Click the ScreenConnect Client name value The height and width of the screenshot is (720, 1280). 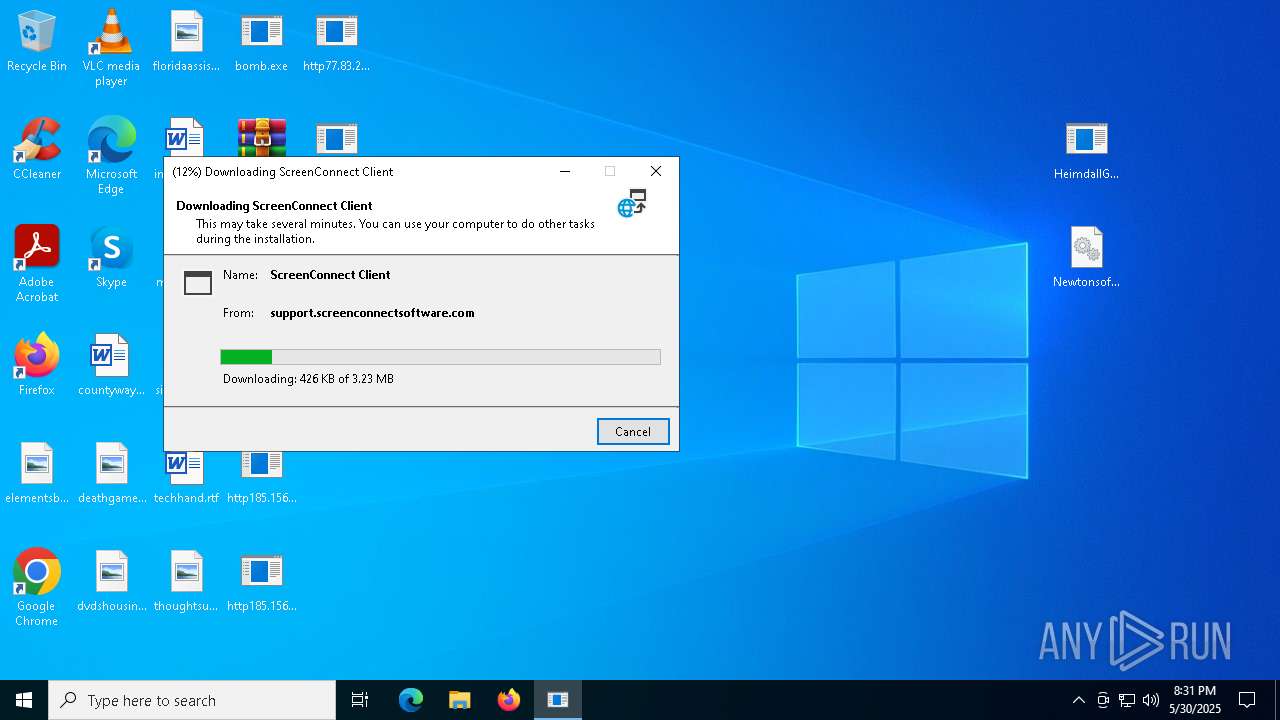[330, 275]
